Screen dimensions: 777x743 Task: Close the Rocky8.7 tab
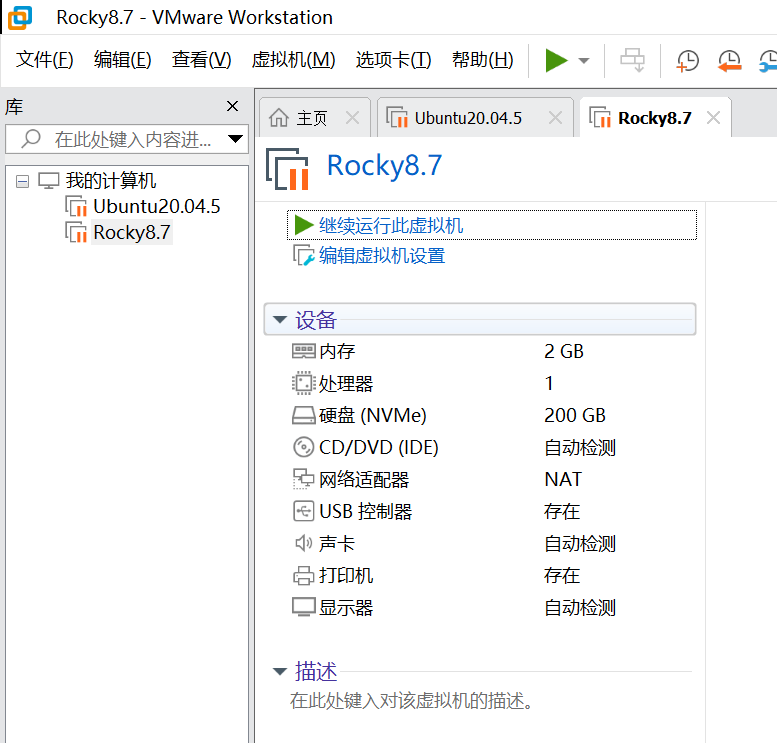(x=713, y=118)
